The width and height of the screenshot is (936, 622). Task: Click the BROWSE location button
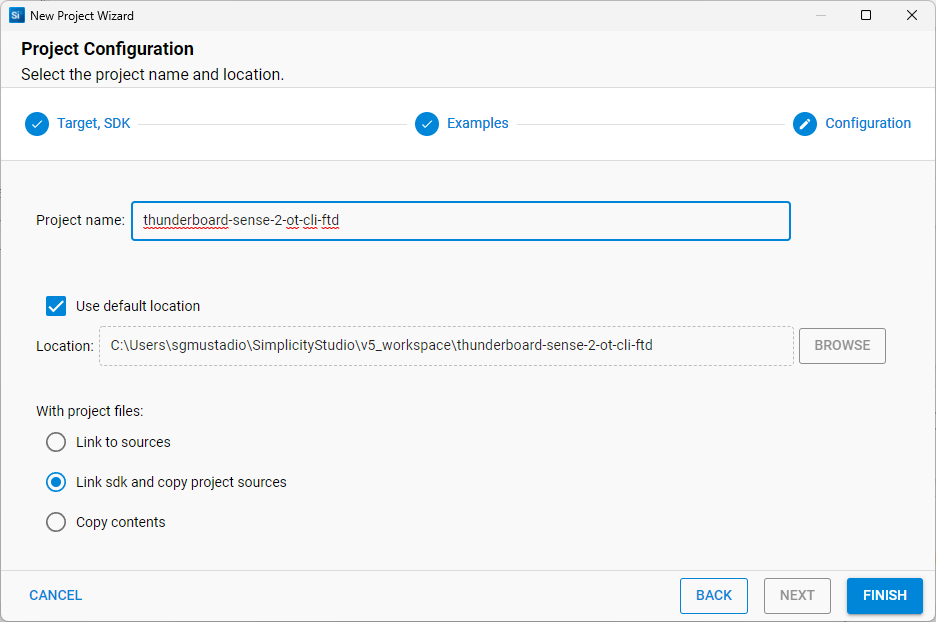click(842, 345)
